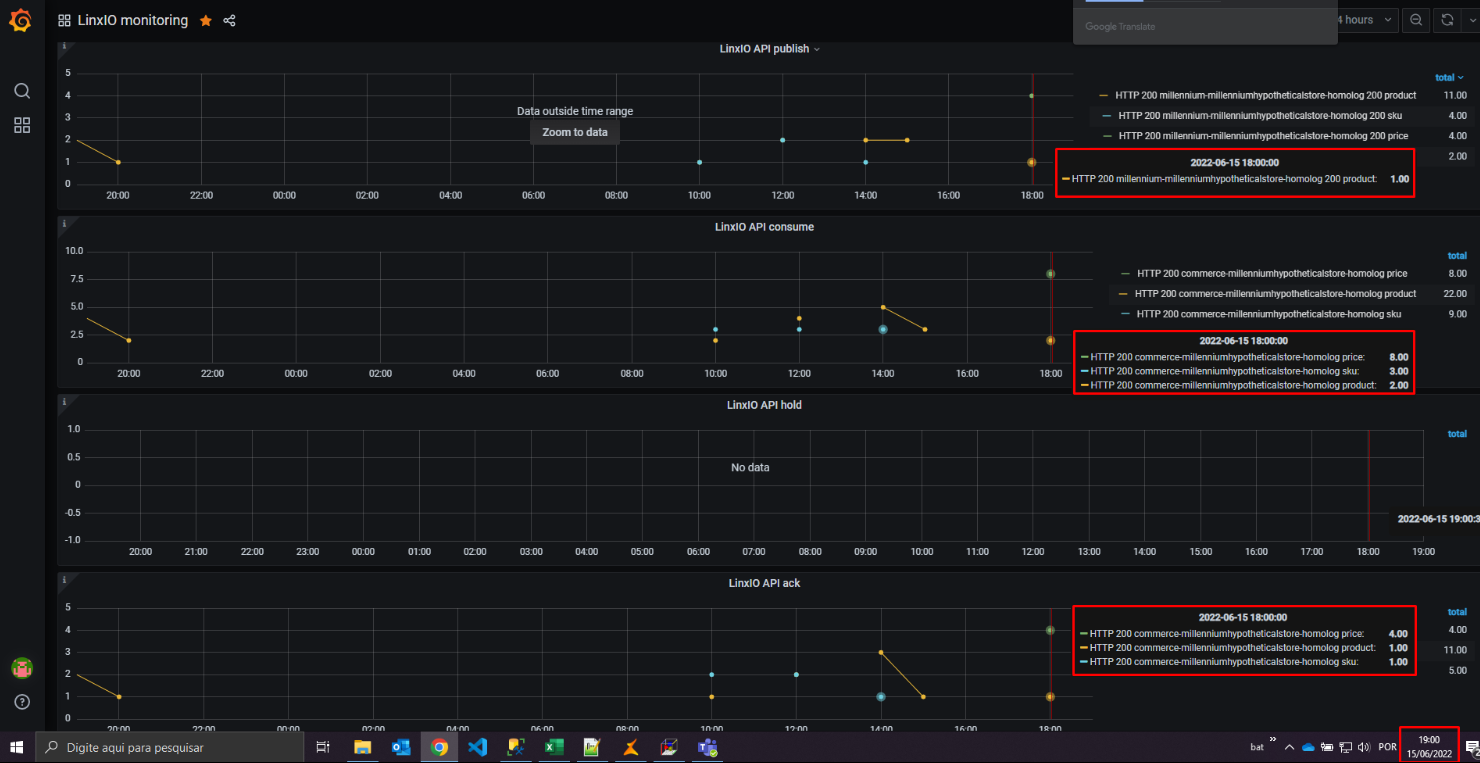The image size is (1480, 763).
Task: Open the search dashboards icon in sidebar
Action: (x=22, y=91)
